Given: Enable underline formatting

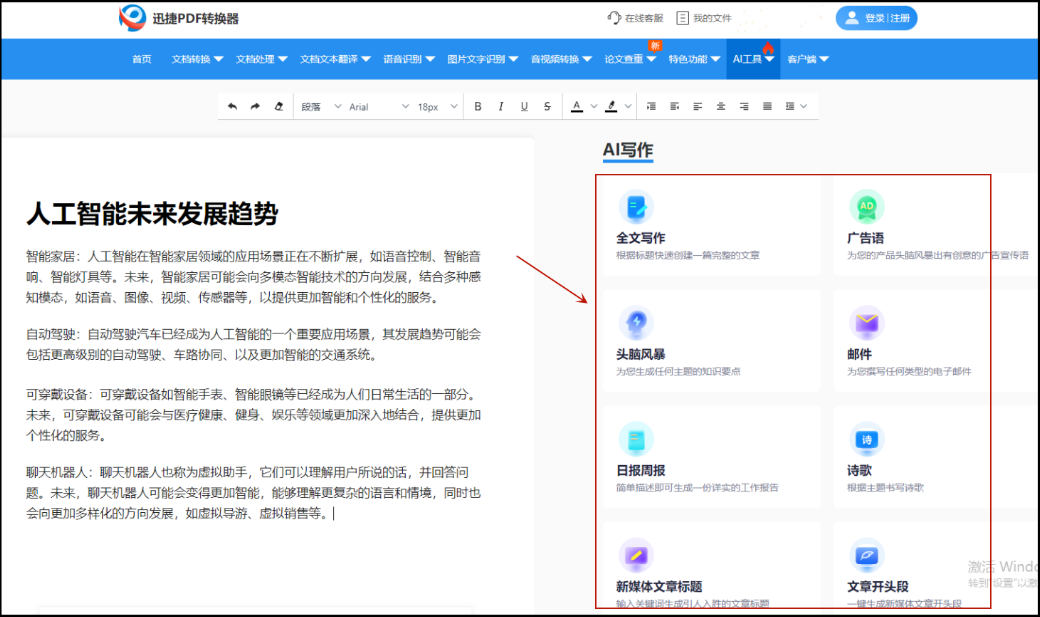Looking at the screenshot, I should [x=522, y=105].
